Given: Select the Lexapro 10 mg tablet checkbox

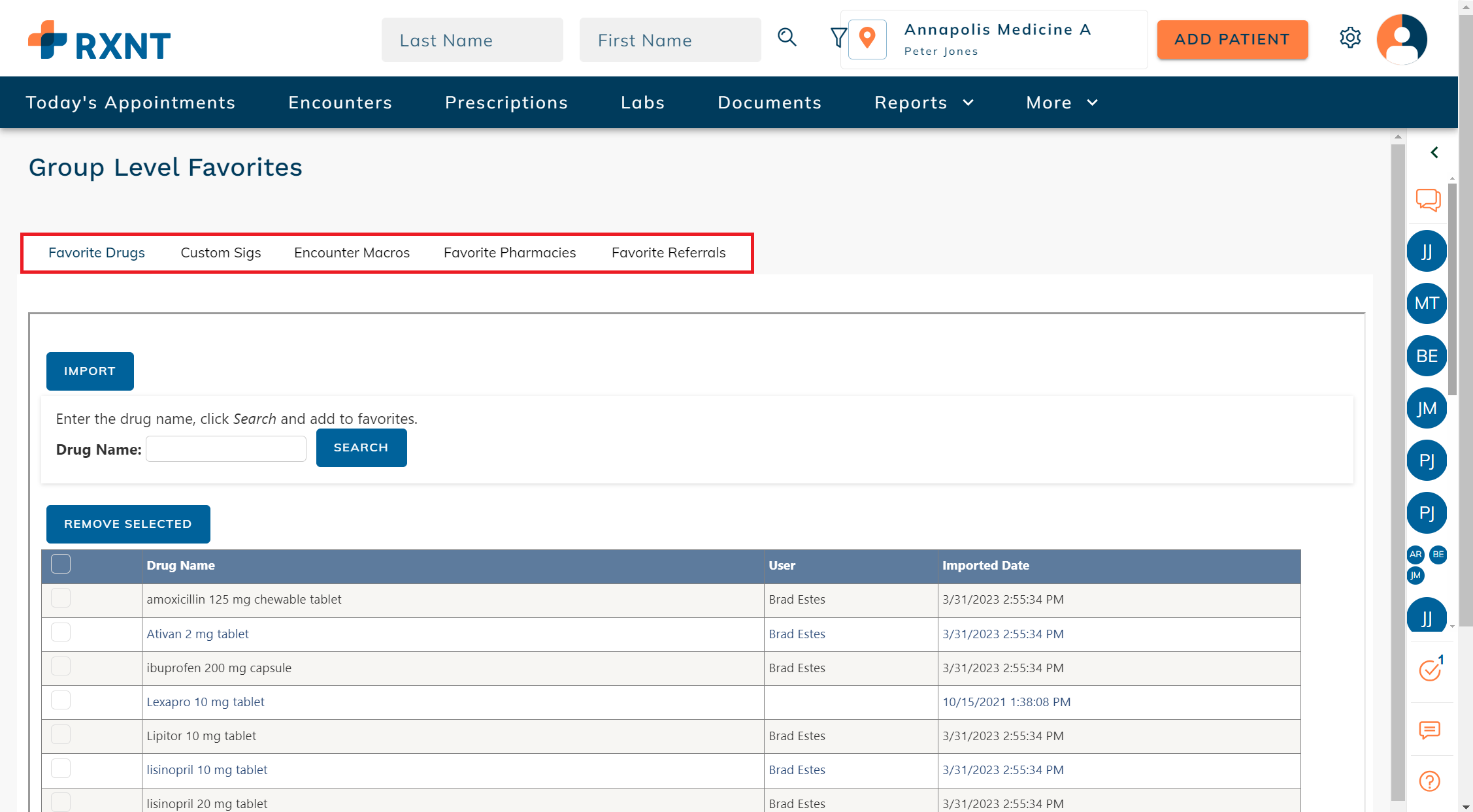Looking at the screenshot, I should pos(61,700).
